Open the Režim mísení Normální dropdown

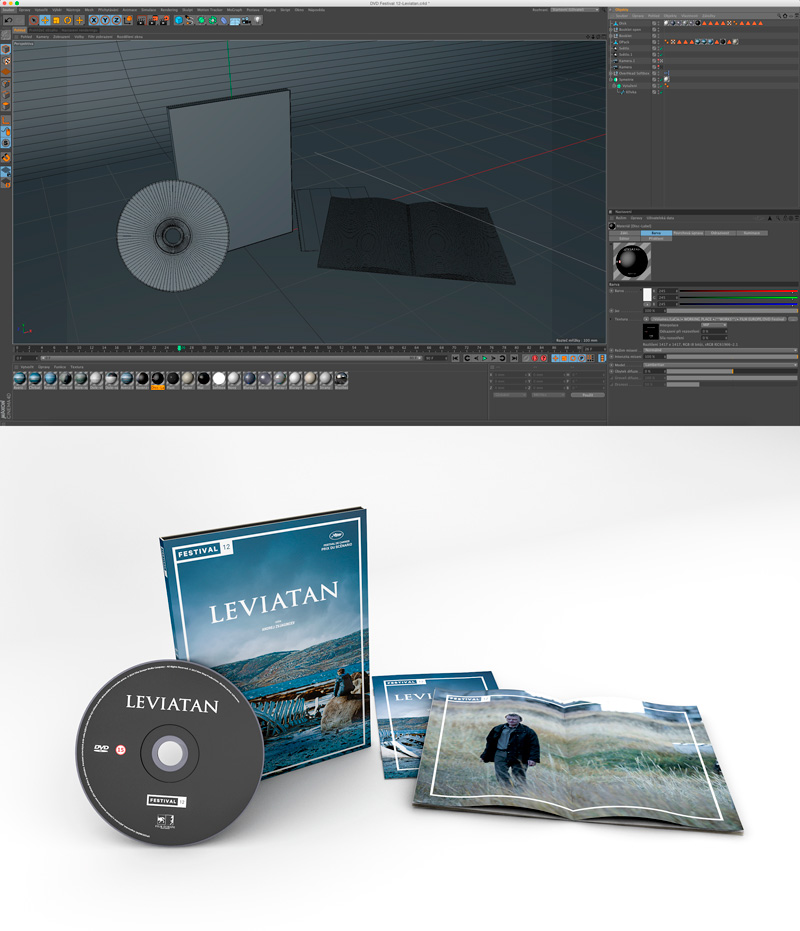click(x=720, y=350)
